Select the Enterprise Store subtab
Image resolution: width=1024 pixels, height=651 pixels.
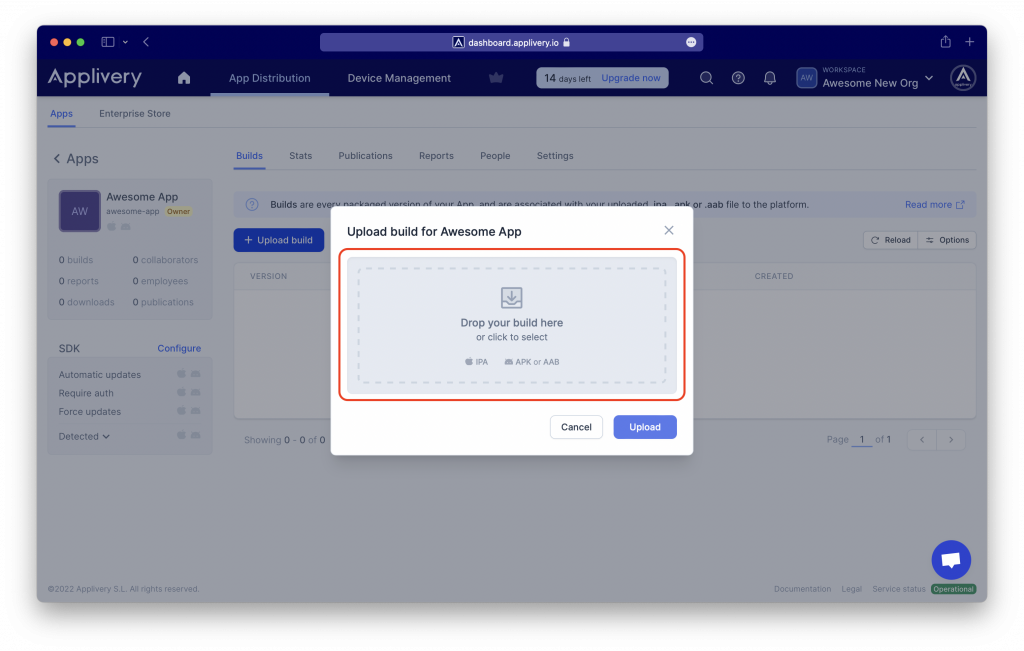[x=135, y=114]
